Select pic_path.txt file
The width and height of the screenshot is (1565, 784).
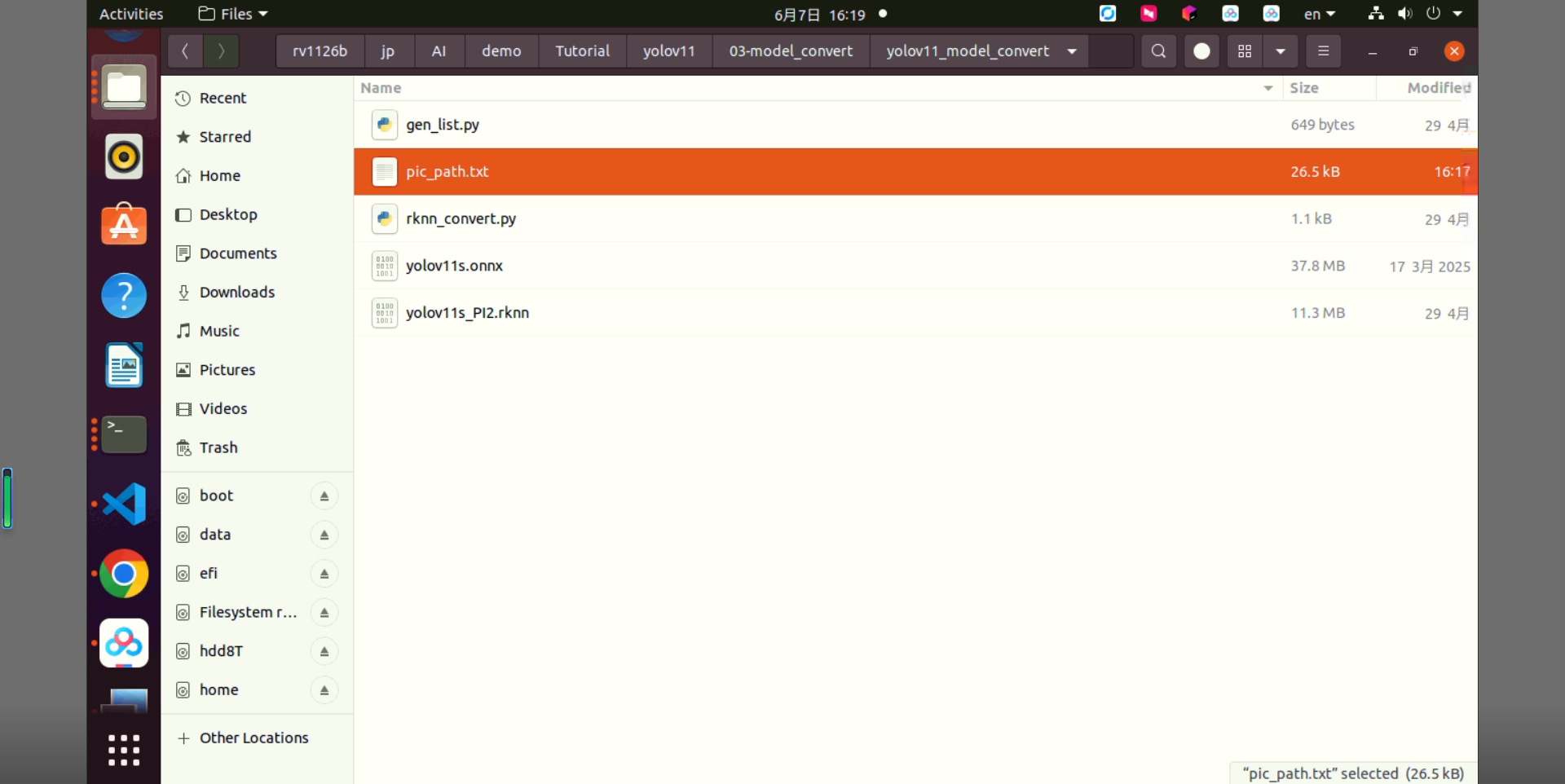click(915, 172)
